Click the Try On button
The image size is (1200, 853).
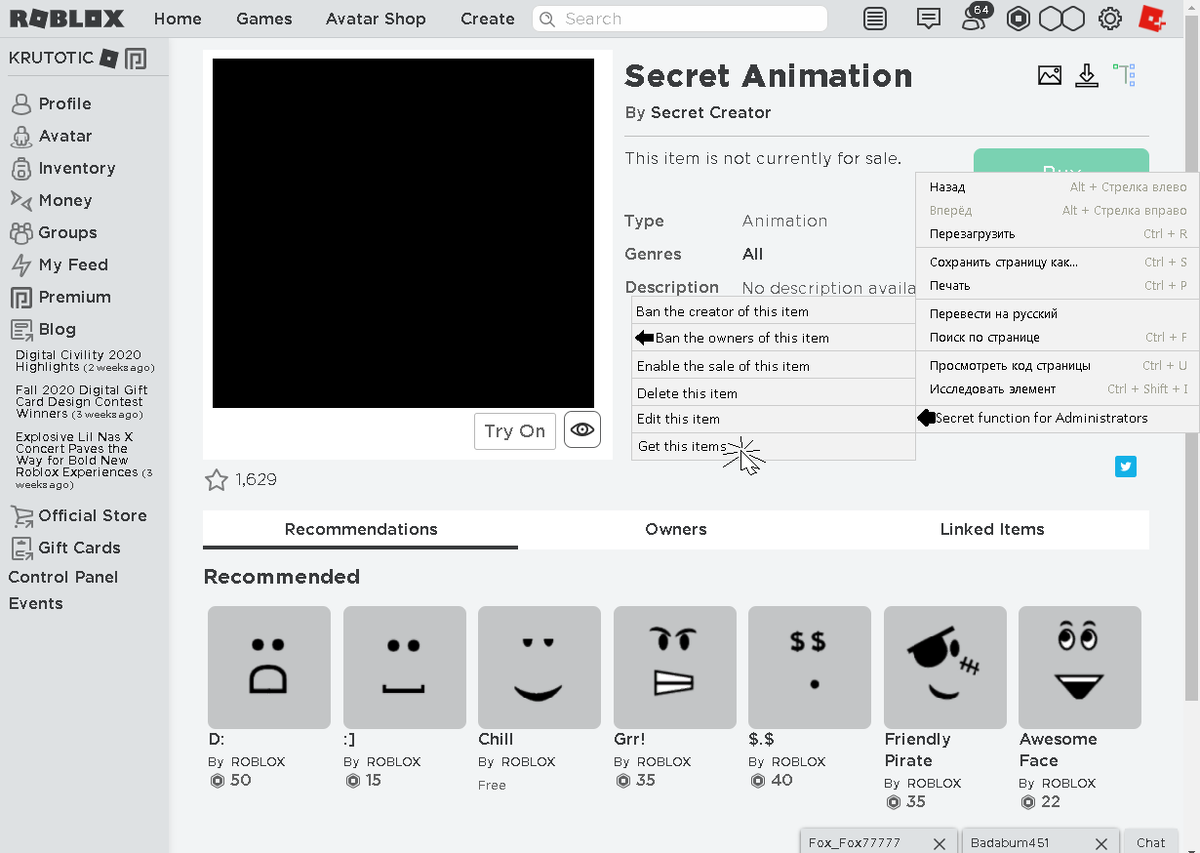(514, 431)
